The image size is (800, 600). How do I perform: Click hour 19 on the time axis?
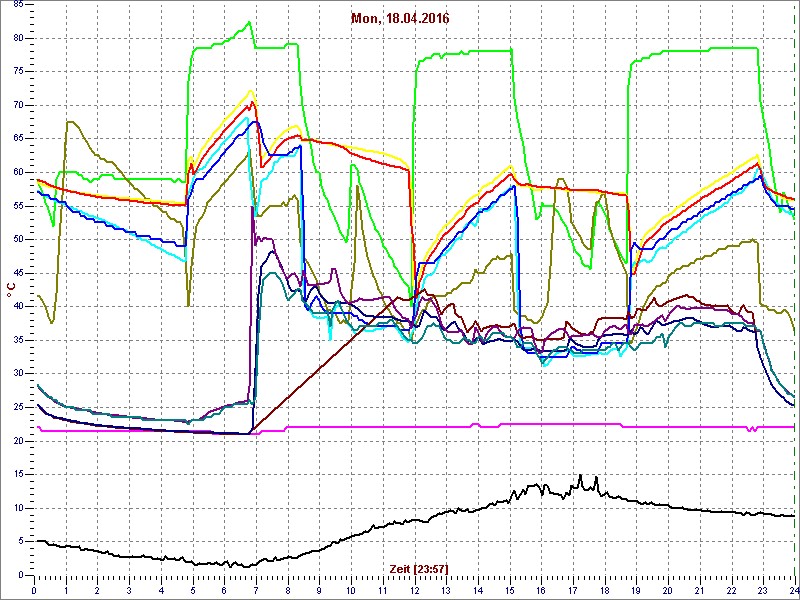point(637,591)
